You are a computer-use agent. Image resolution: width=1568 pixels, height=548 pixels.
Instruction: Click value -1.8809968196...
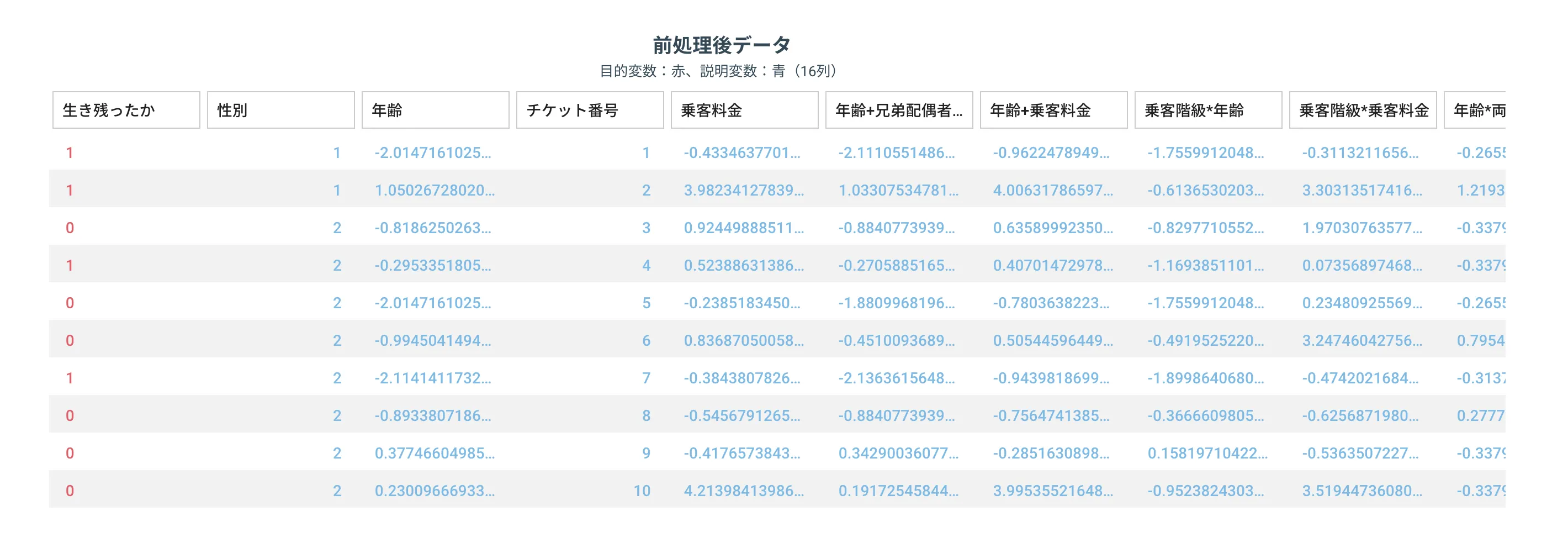point(897,303)
